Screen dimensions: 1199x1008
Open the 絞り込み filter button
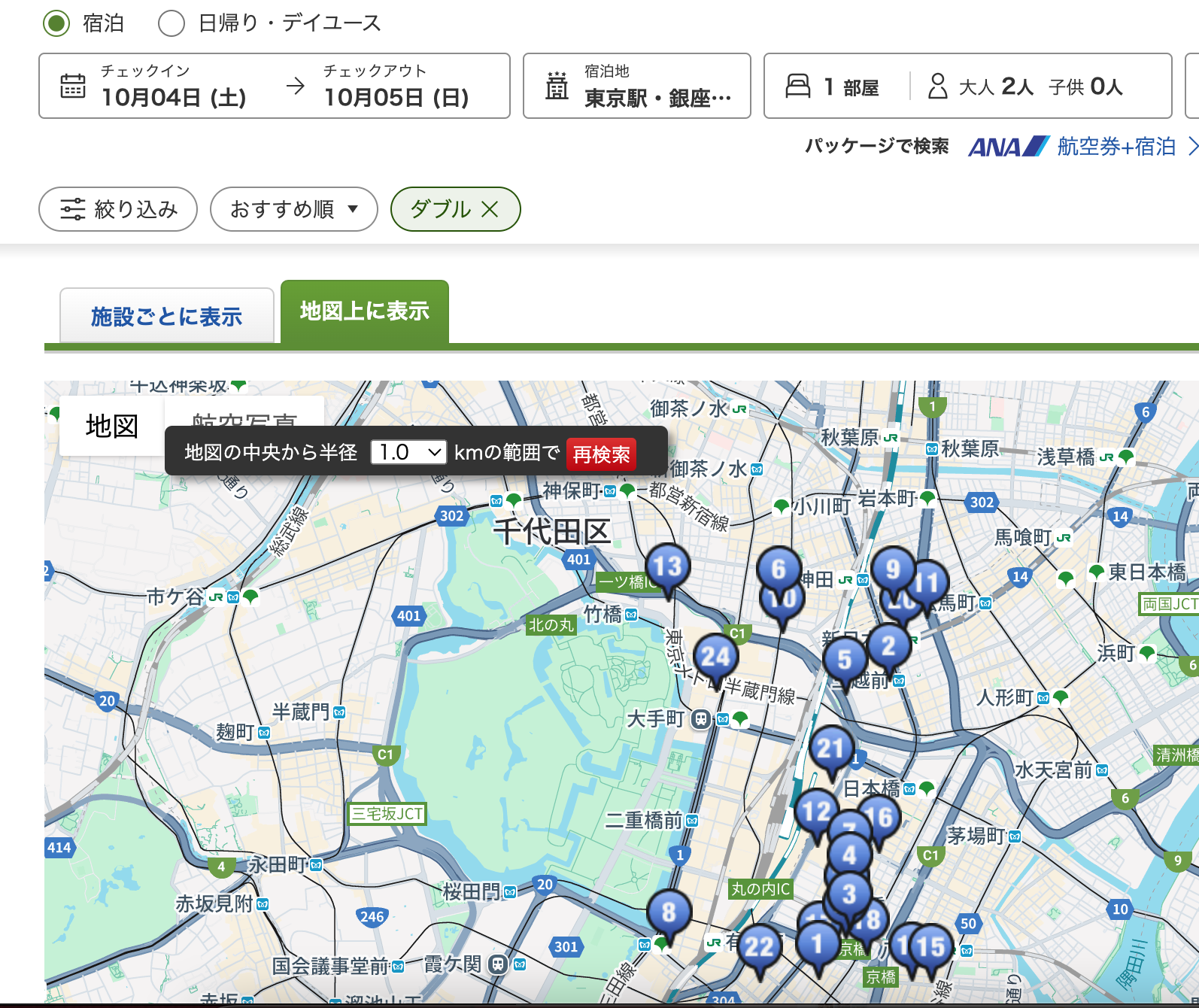pos(118,209)
